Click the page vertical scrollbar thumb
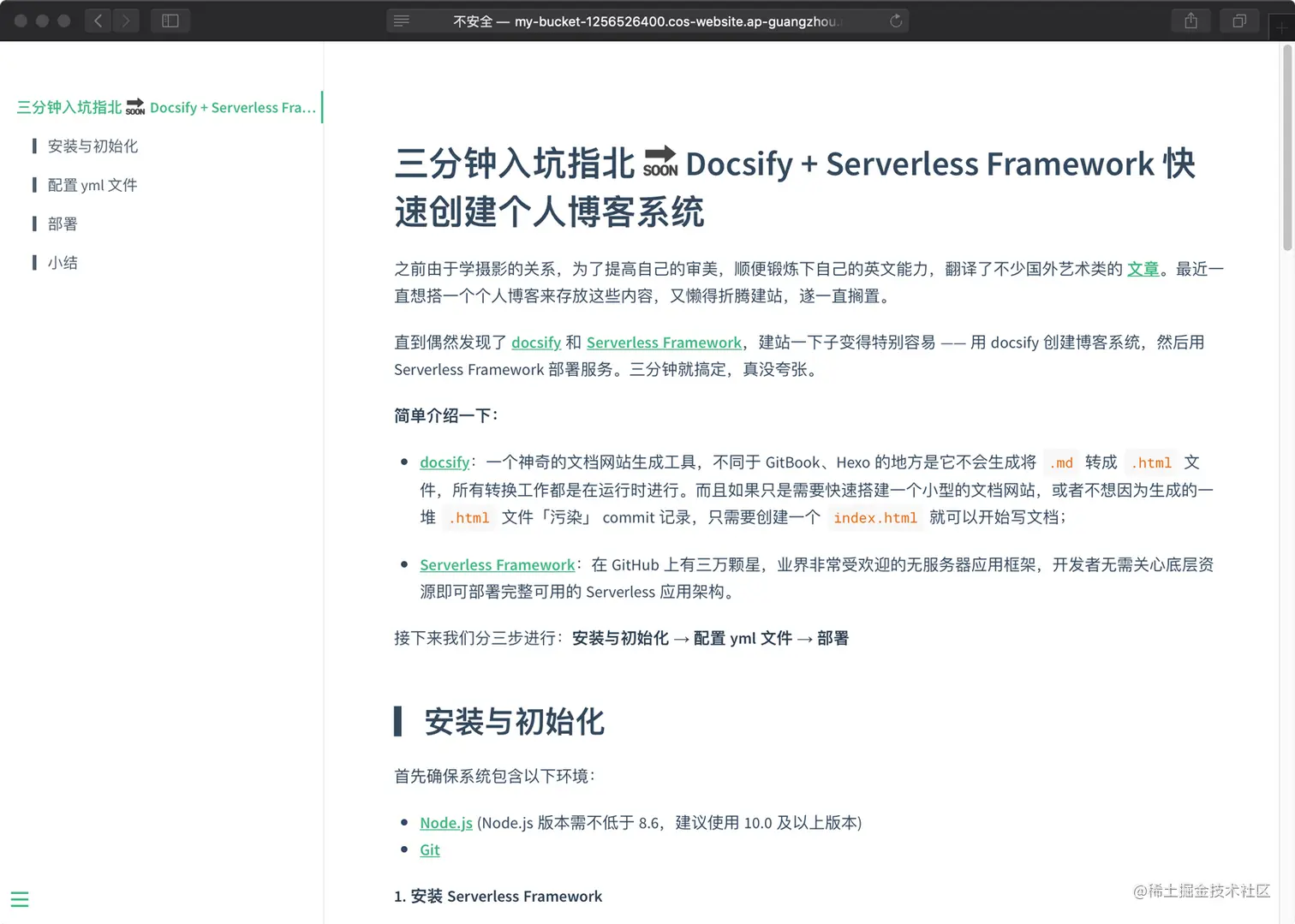 1286,147
